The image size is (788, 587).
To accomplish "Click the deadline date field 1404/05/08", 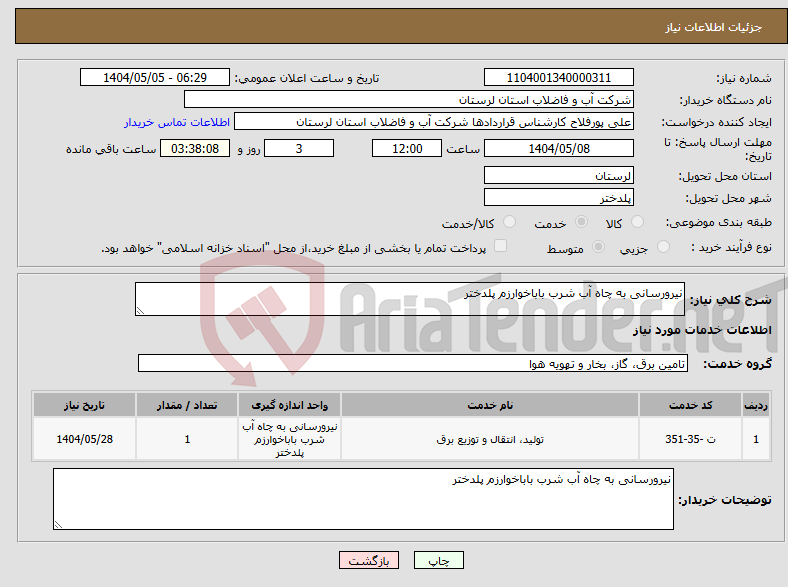I will [x=558, y=148].
